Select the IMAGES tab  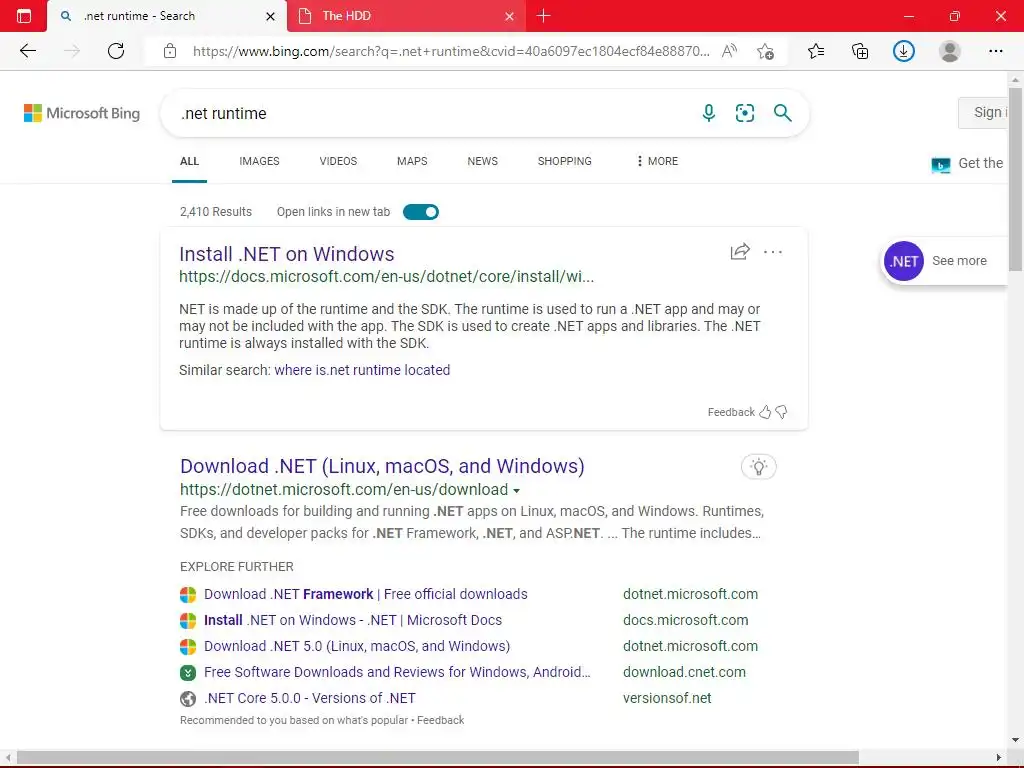[x=259, y=161]
